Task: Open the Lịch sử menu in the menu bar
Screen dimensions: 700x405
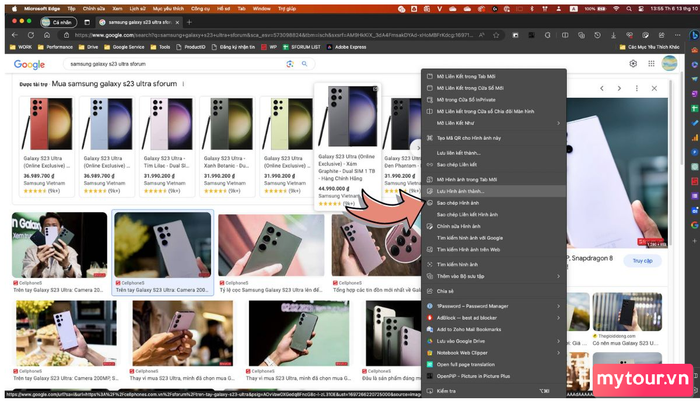Action: click(138, 8)
